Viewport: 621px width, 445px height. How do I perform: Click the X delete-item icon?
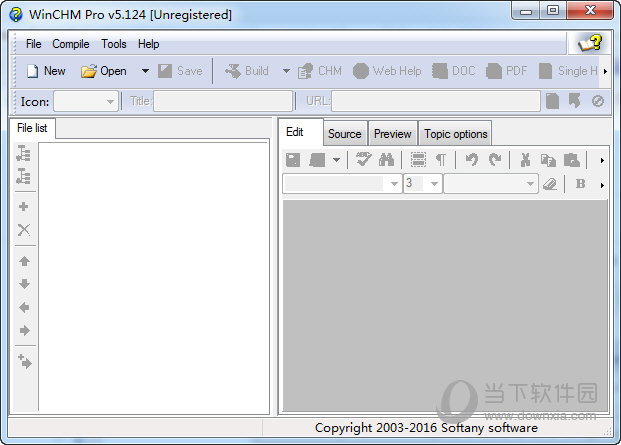[24, 230]
